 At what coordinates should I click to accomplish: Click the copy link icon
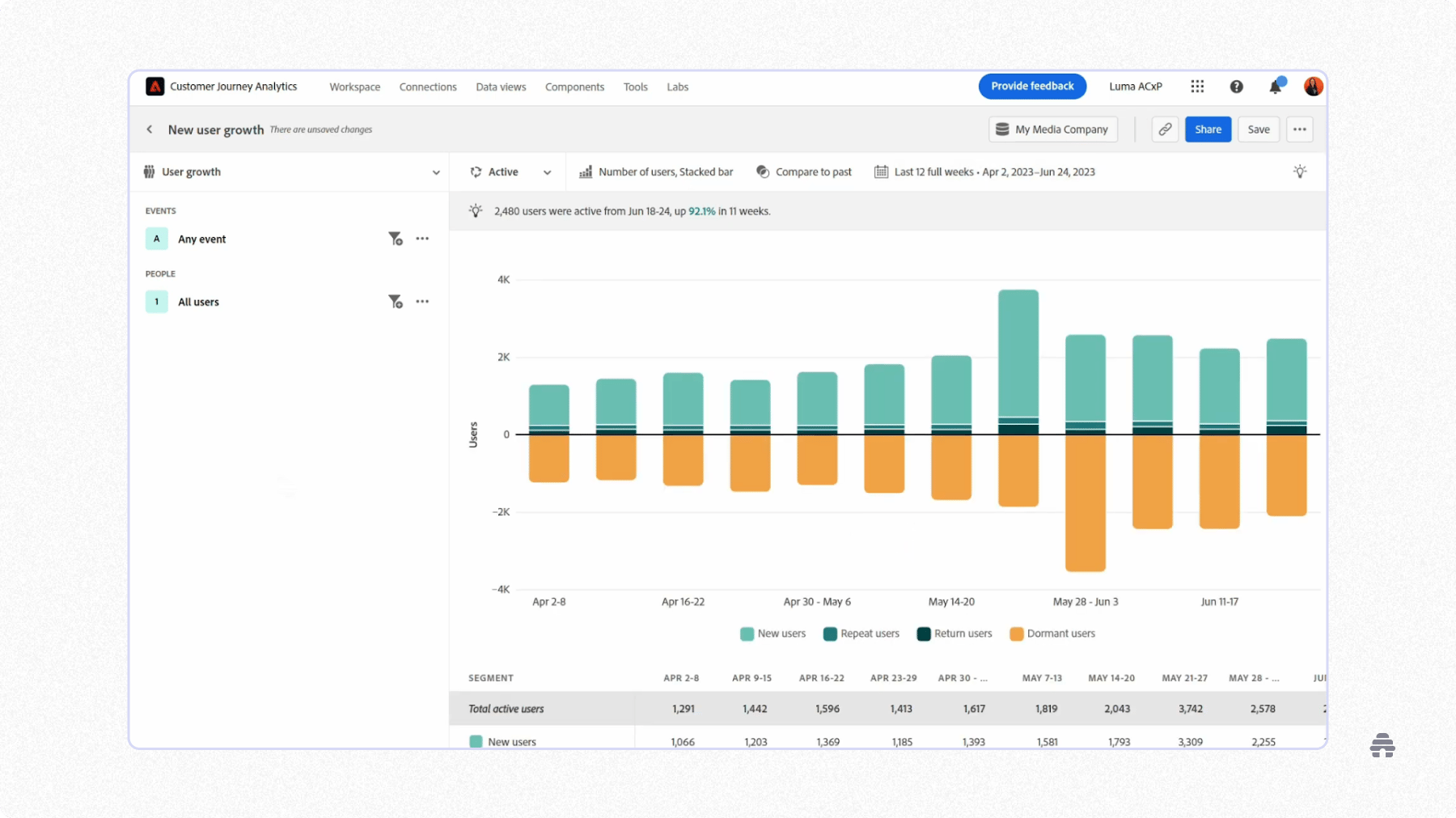click(x=1165, y=129)
